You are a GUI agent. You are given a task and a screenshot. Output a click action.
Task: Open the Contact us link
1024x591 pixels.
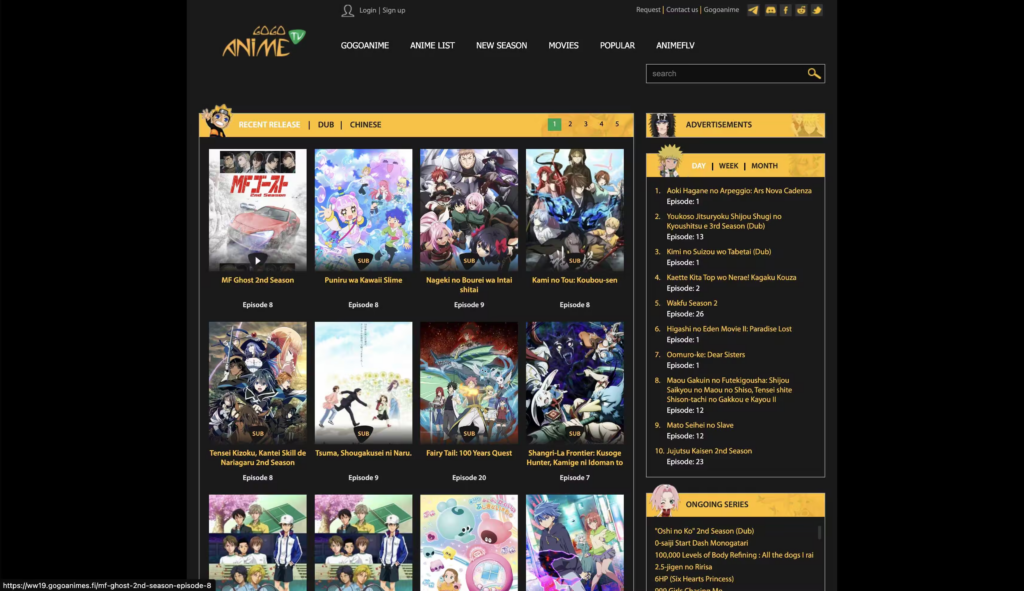pos(682,10)
